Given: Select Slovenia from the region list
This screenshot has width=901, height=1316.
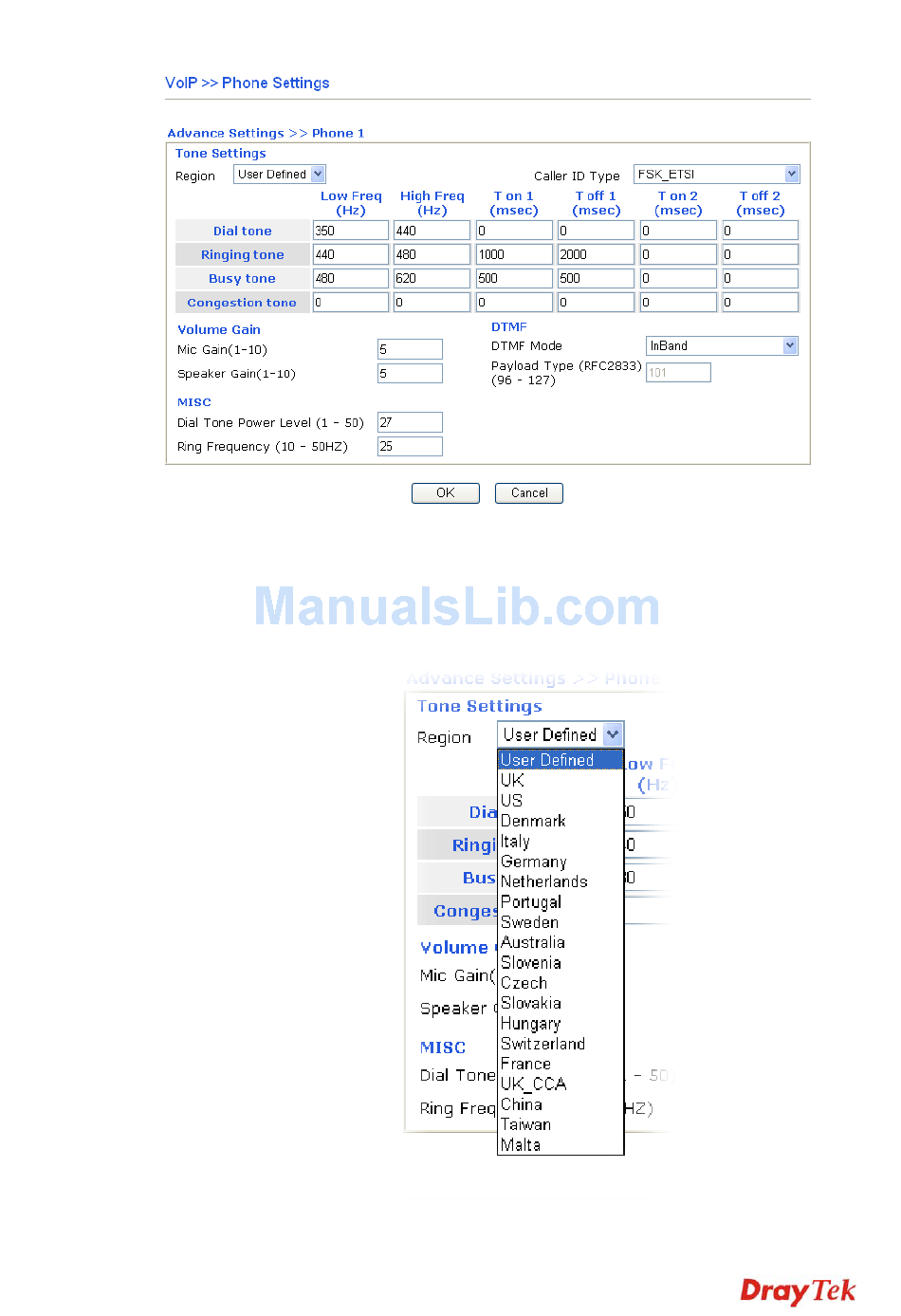Looking at the screenshot, I should click(x=561, y=962).
